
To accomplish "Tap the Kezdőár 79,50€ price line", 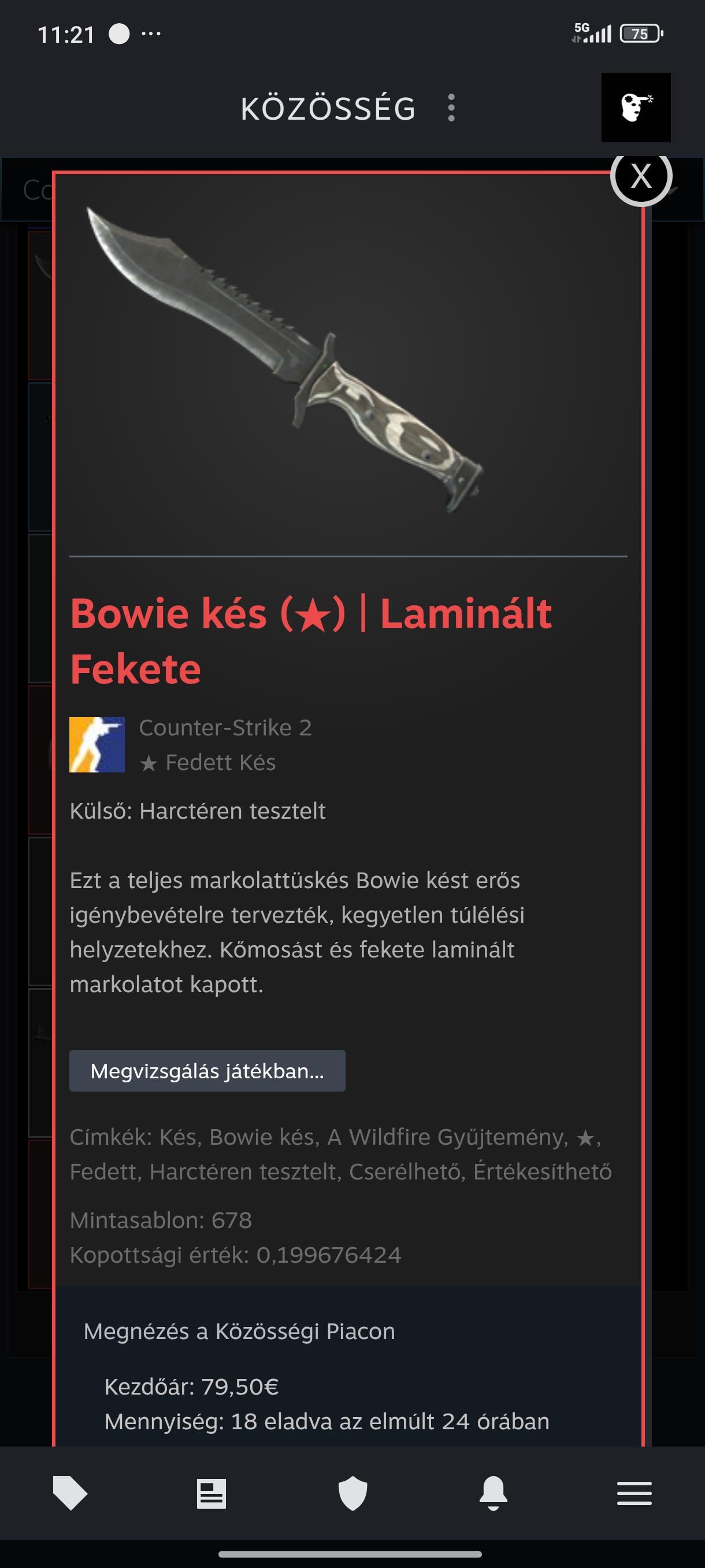I will (191, 1386).
